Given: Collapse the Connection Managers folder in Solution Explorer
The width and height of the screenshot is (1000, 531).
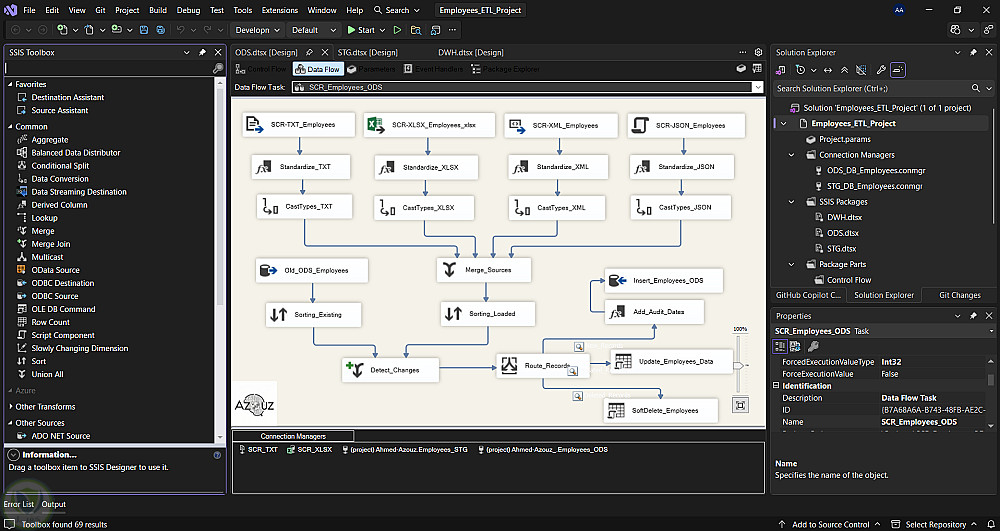Looking at the screenshot, I should pyautogui.click(x=791, y=155).
